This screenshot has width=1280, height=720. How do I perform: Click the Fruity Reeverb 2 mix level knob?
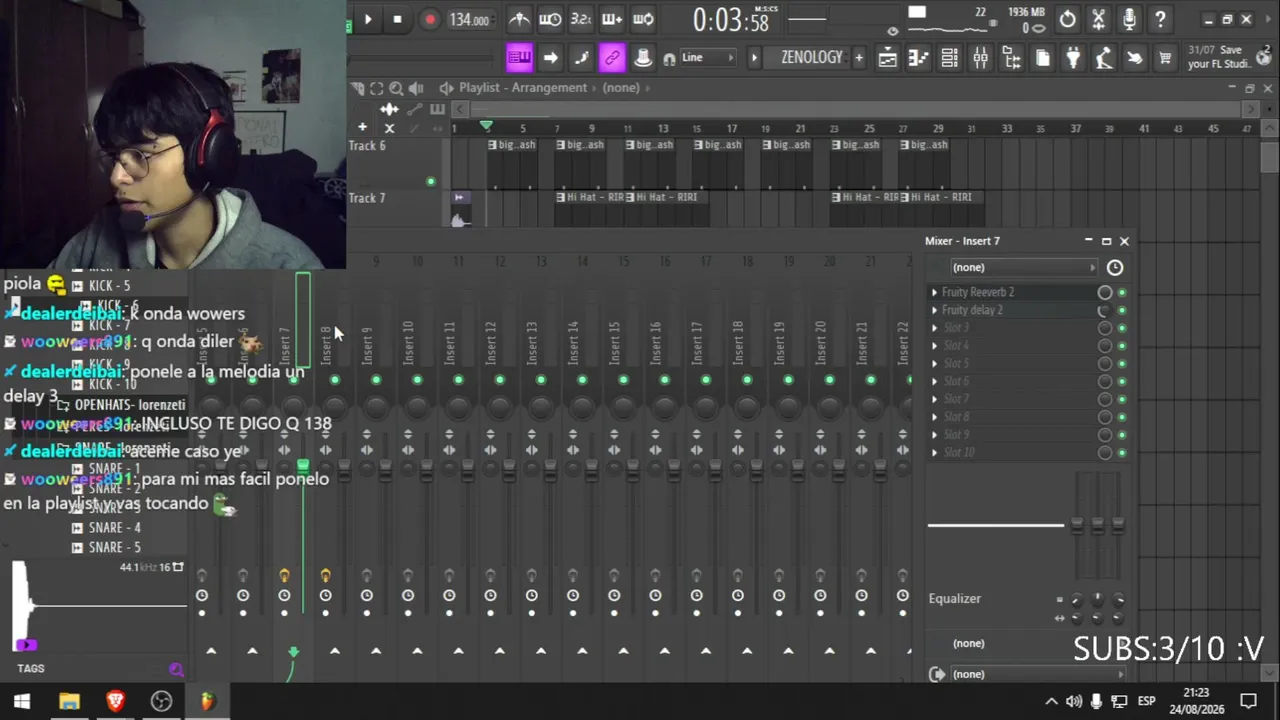click(x=1105, y=293)
